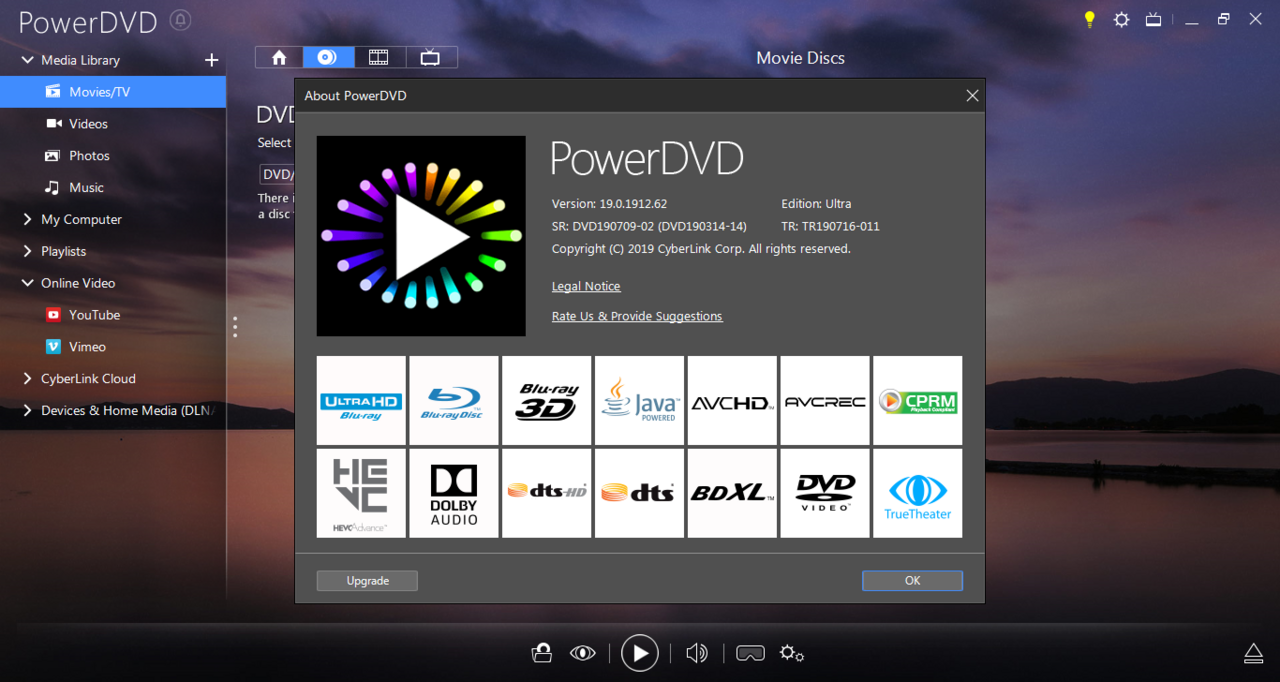1280x682 pixels.
Task: Click the Upgrade button
Action: (x=367, y=580)
